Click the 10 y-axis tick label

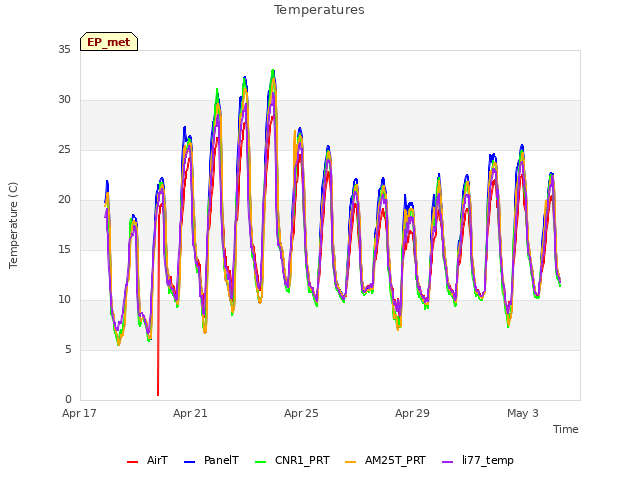(64, 300)
